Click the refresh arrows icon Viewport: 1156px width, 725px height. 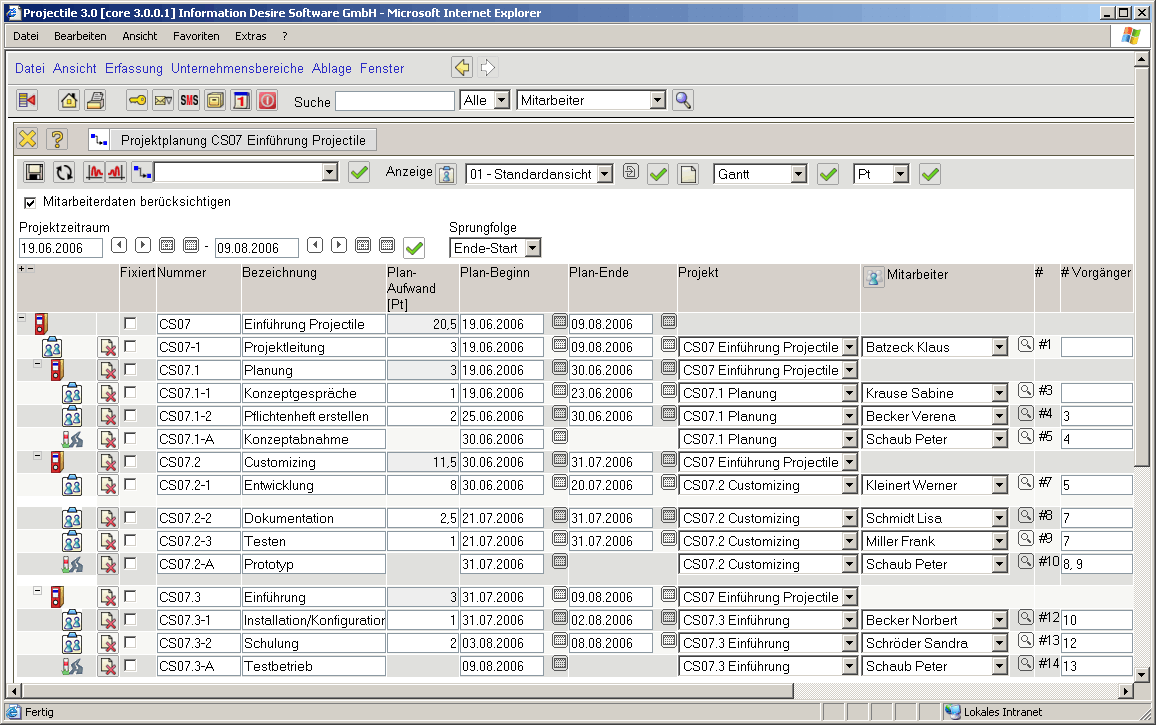64,173
